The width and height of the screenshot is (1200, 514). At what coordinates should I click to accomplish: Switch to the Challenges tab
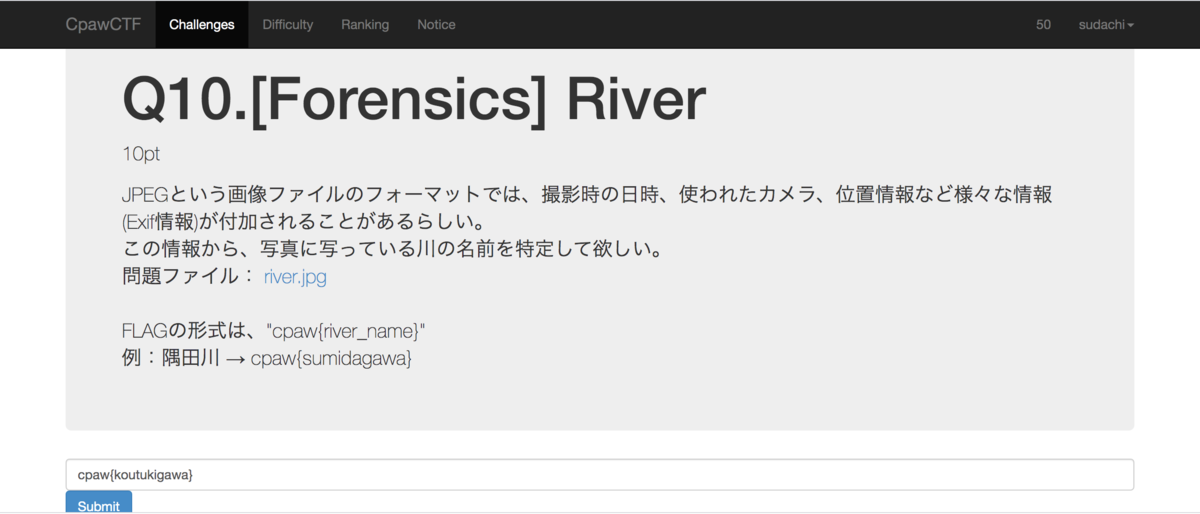coord(202,24)
